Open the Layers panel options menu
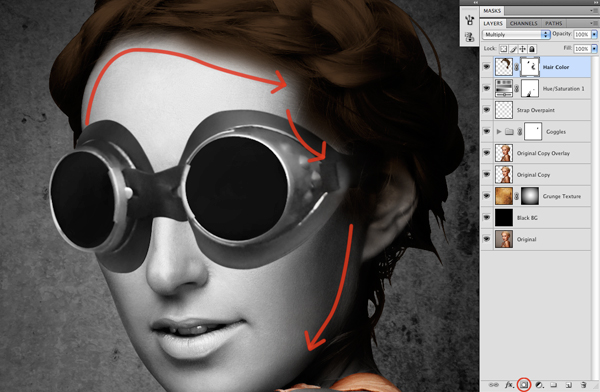 [x=595, y=23]
